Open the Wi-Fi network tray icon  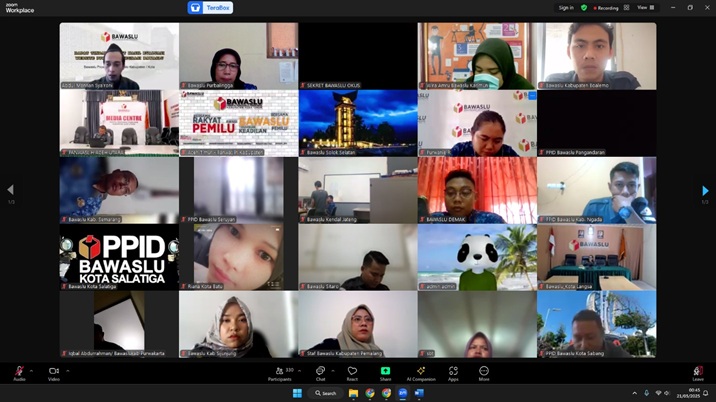658,393
